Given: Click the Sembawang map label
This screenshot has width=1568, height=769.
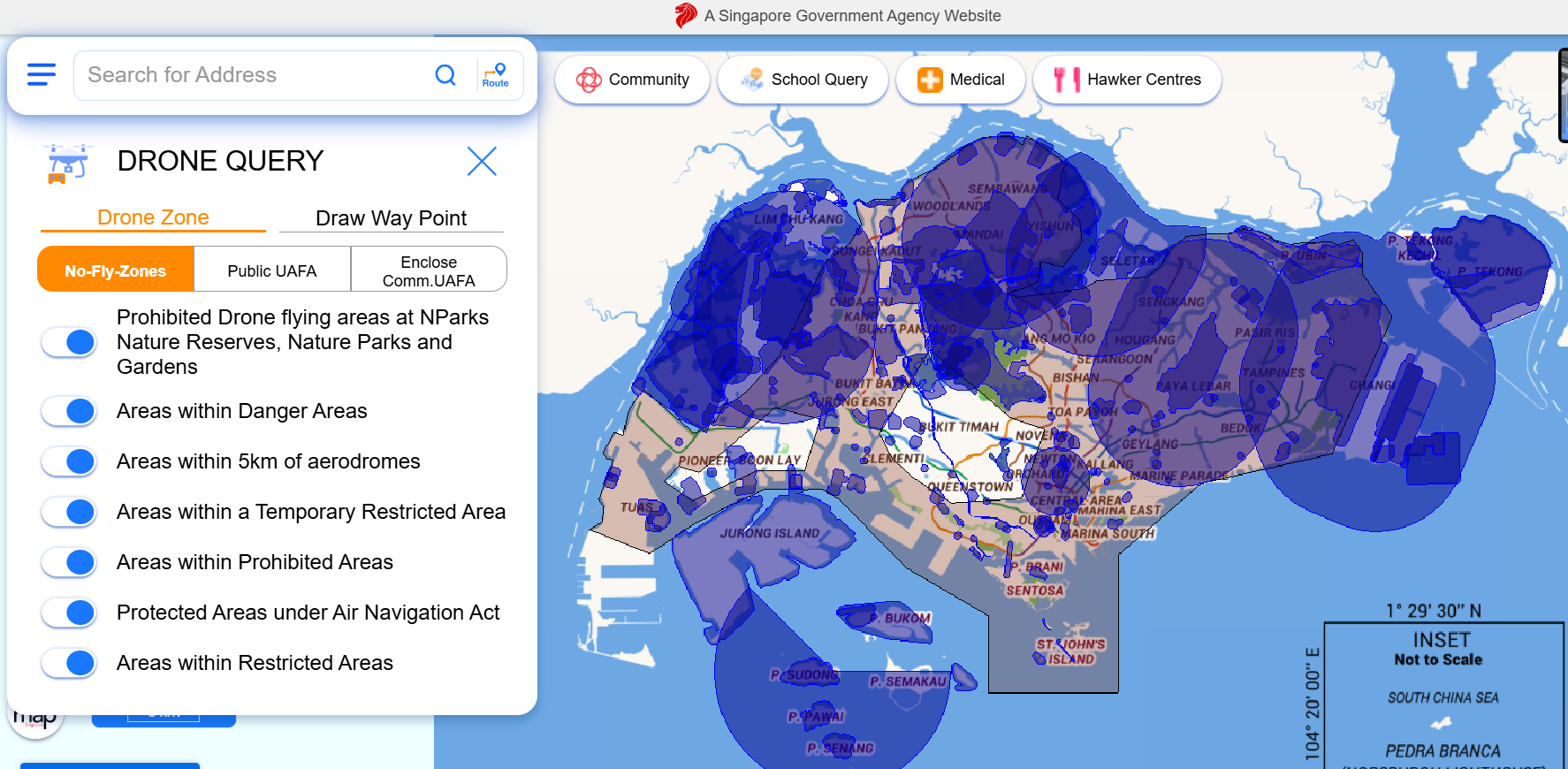Looking at the screenshot, I should click(1007, 189).
